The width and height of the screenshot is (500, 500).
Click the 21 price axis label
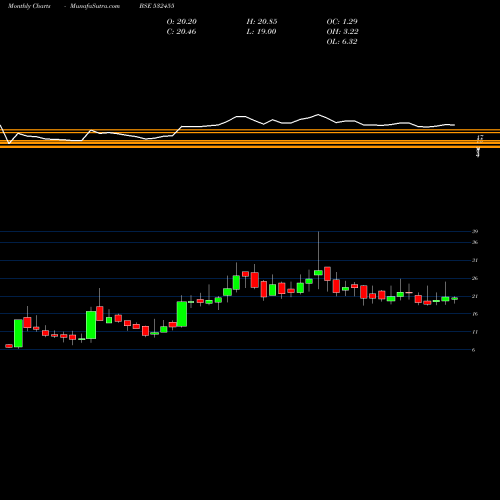point(475,296)
